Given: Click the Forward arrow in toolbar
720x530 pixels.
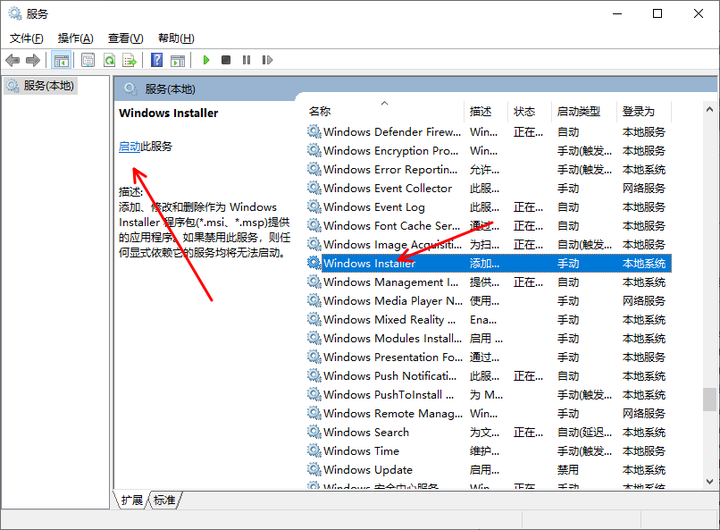Looking at the screenshot, I should coord(33,60).
